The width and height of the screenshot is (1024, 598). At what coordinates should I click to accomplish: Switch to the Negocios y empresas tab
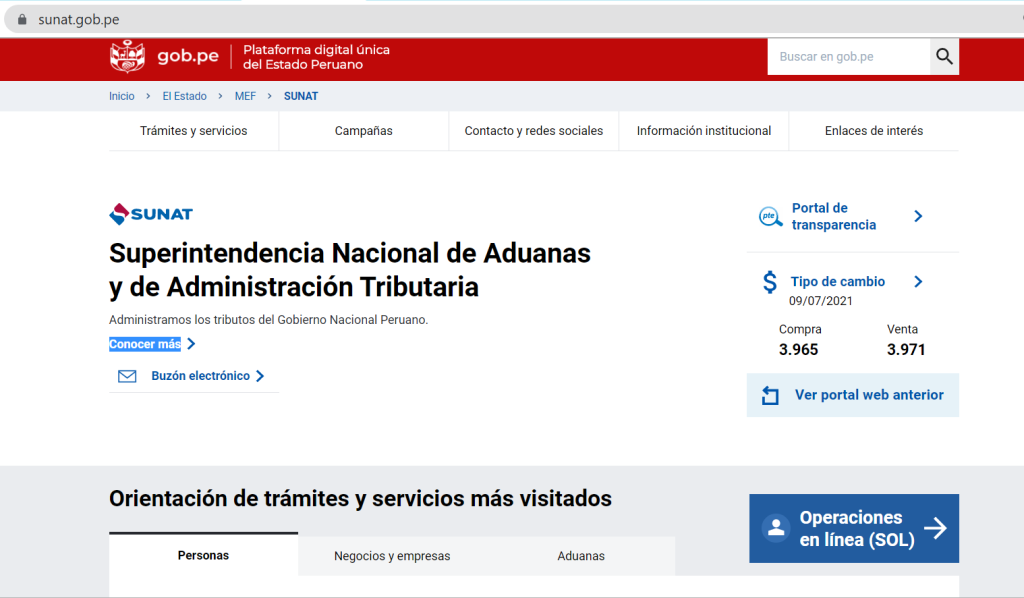[392, 556]
